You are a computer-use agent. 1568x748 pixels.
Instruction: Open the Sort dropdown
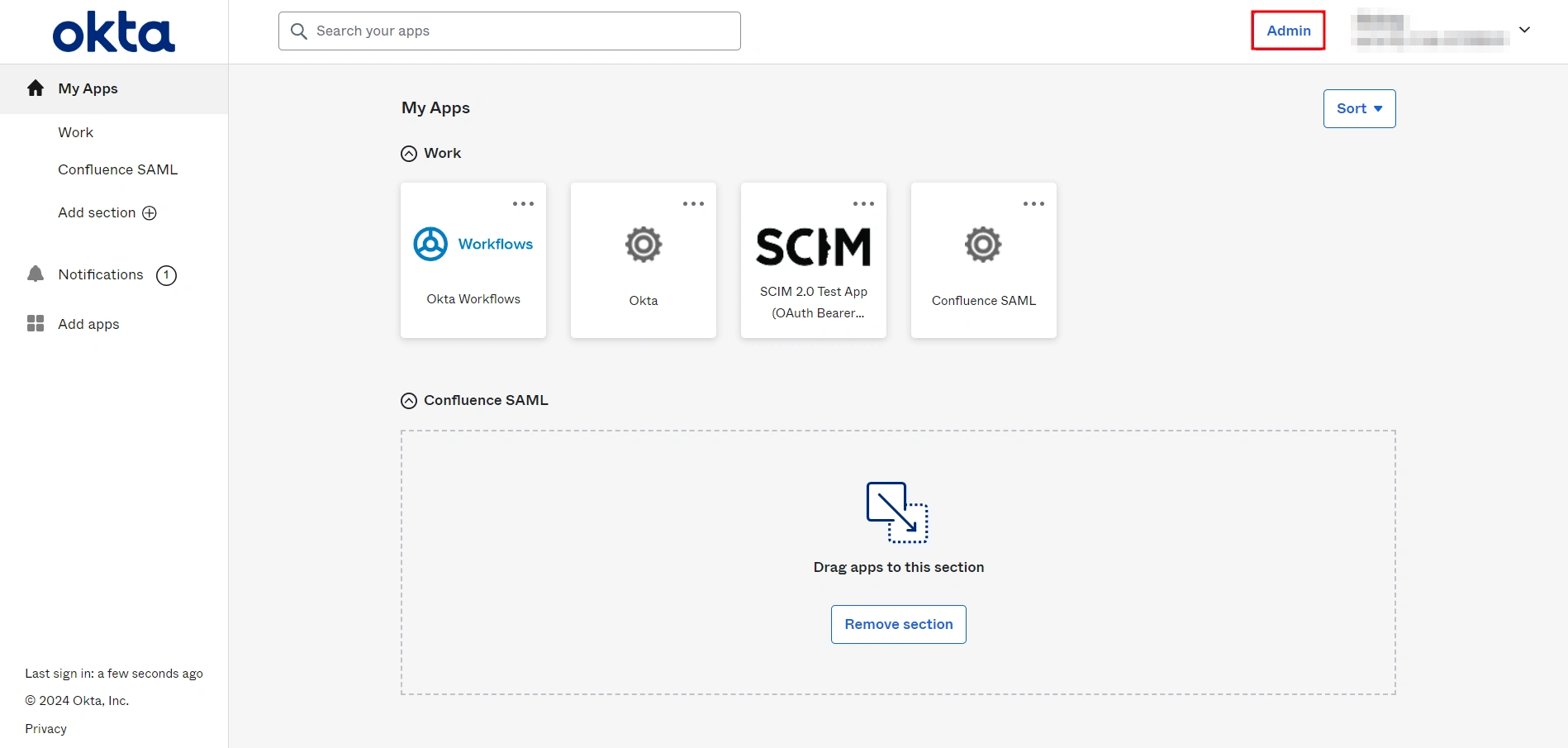[x=1359, y=108]
